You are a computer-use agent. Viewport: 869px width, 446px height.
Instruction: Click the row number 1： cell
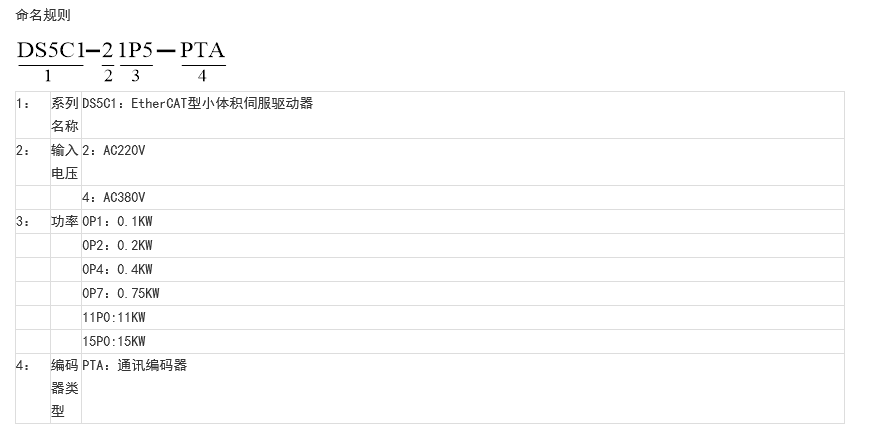click(24, 103)
